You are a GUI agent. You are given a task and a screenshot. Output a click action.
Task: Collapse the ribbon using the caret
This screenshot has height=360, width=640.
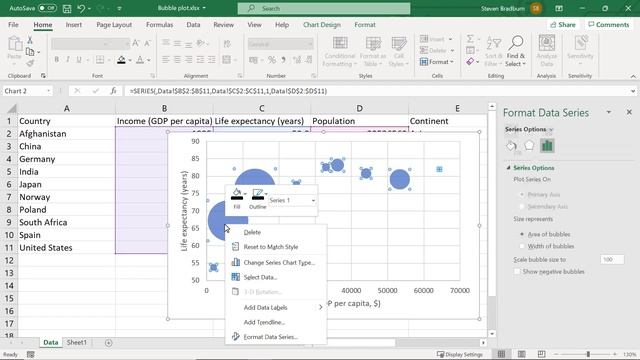point(633,76)
